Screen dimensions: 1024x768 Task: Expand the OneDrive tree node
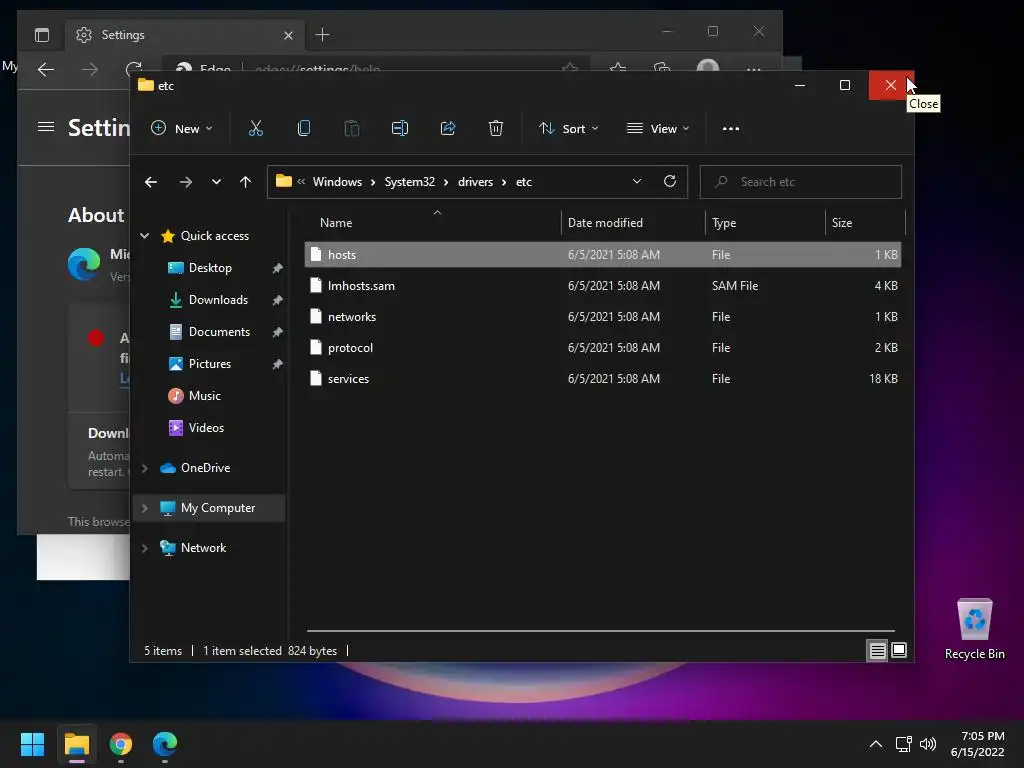pos(144,468)
